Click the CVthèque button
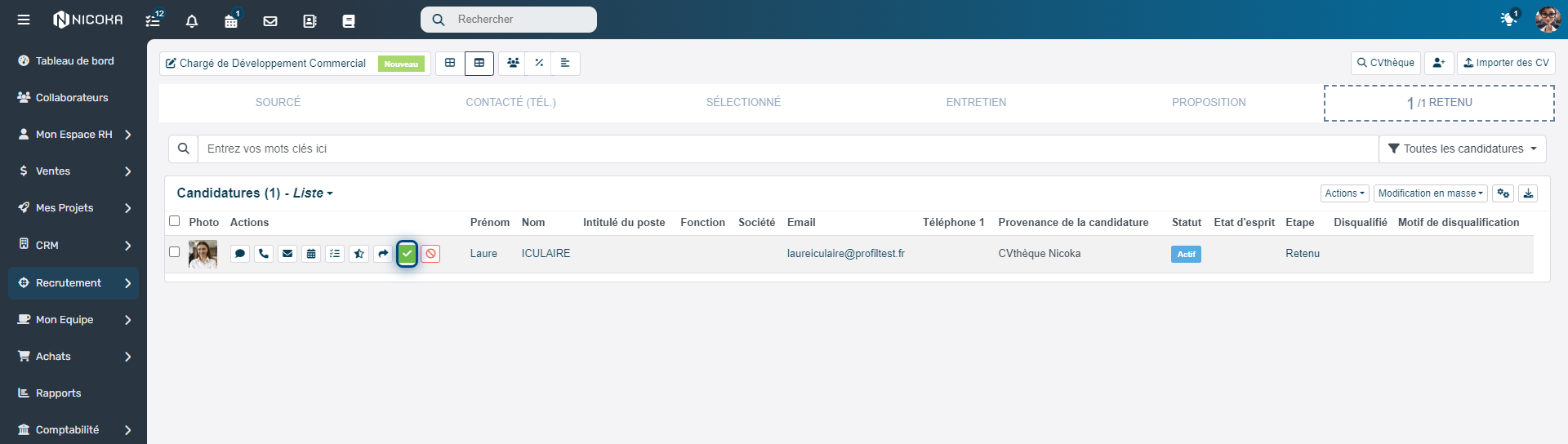Viewport: 1568px width, 444px height. coord(1386,63)
